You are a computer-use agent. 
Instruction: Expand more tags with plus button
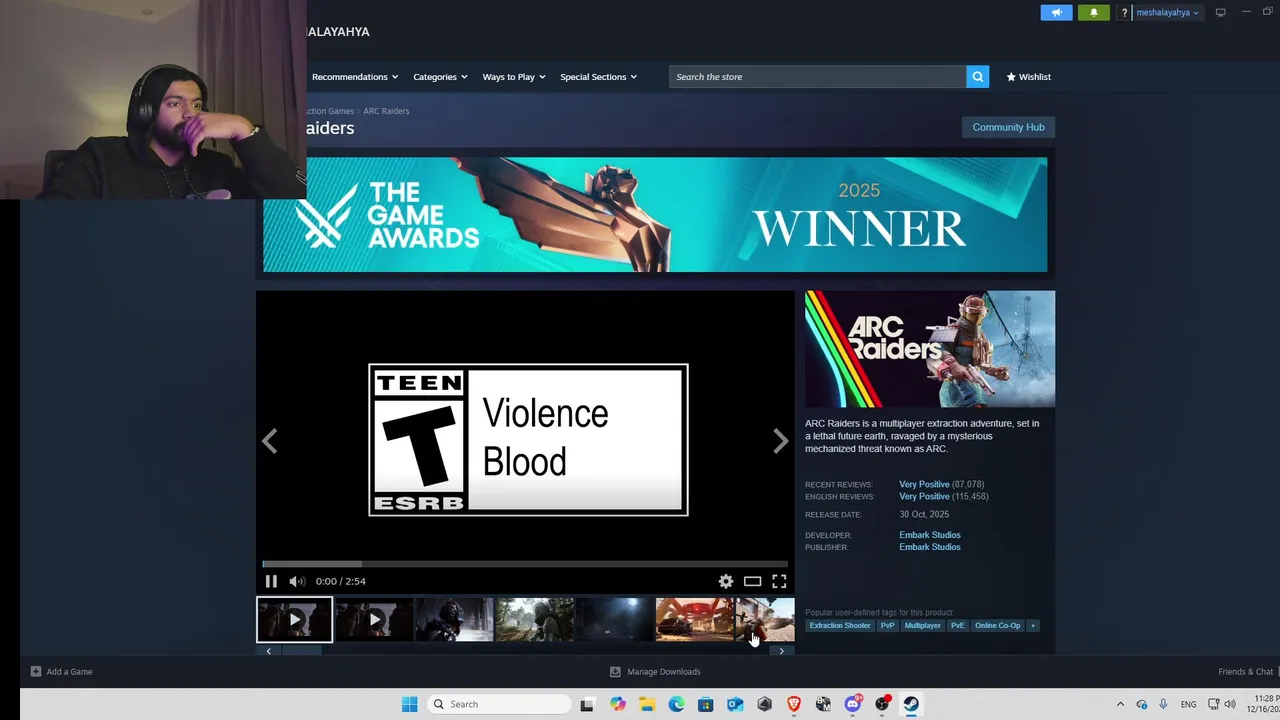[x=1033, y=626]
